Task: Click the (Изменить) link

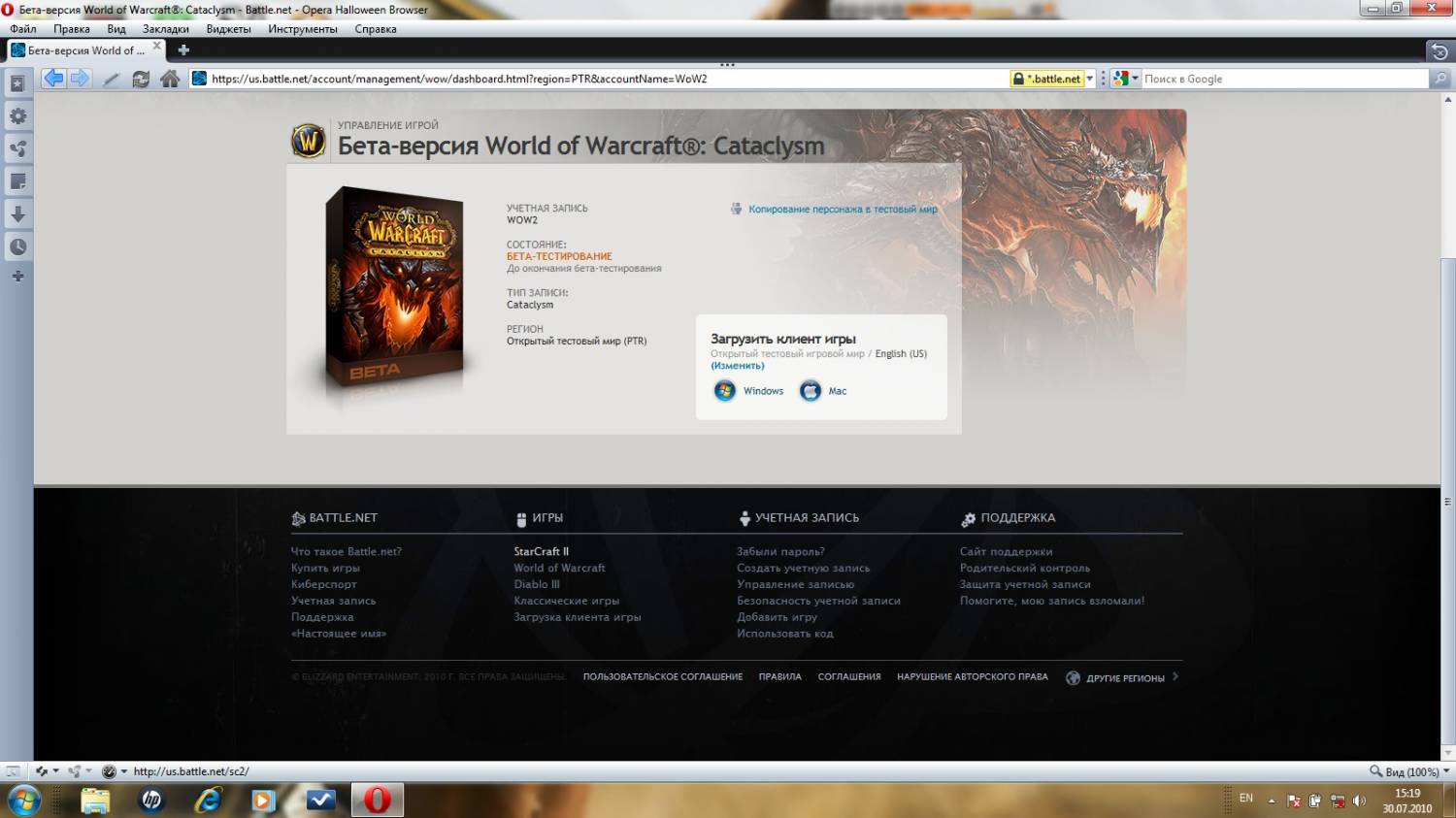Action: [x=738, y=366]
